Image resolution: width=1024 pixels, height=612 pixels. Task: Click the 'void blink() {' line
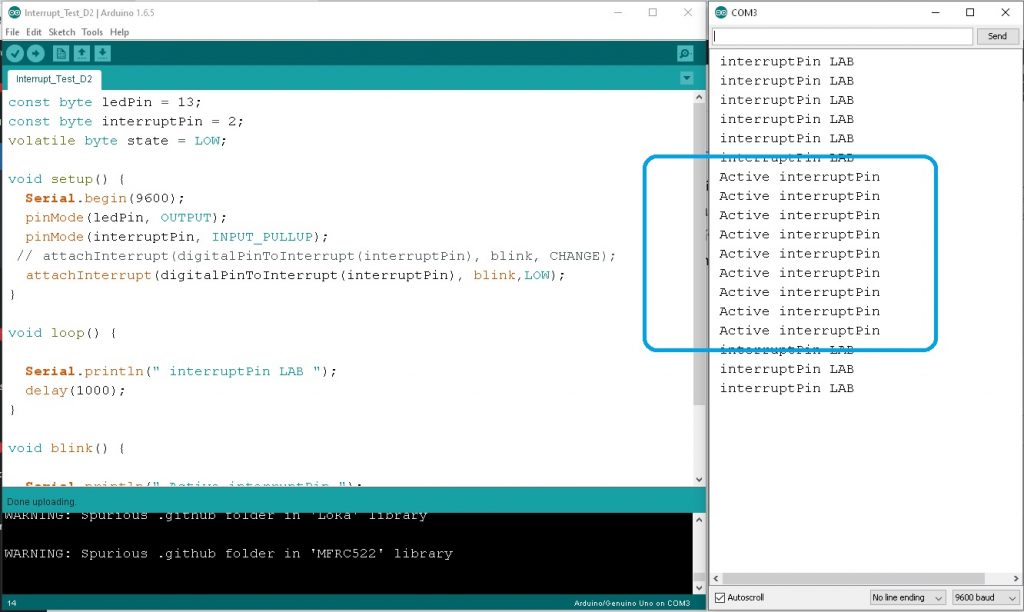pyautogui.click(x=66, y=448)
